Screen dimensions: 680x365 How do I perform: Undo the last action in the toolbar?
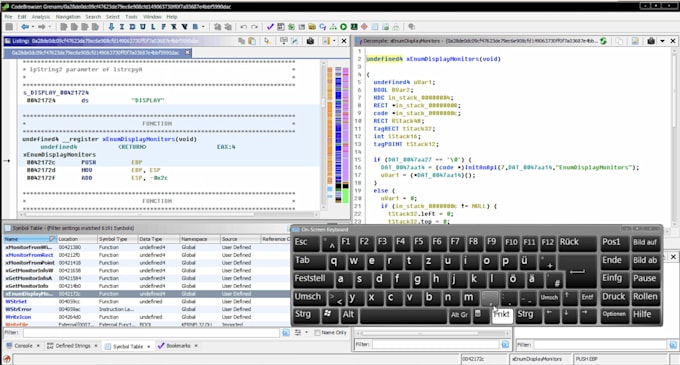click(244, 27)
